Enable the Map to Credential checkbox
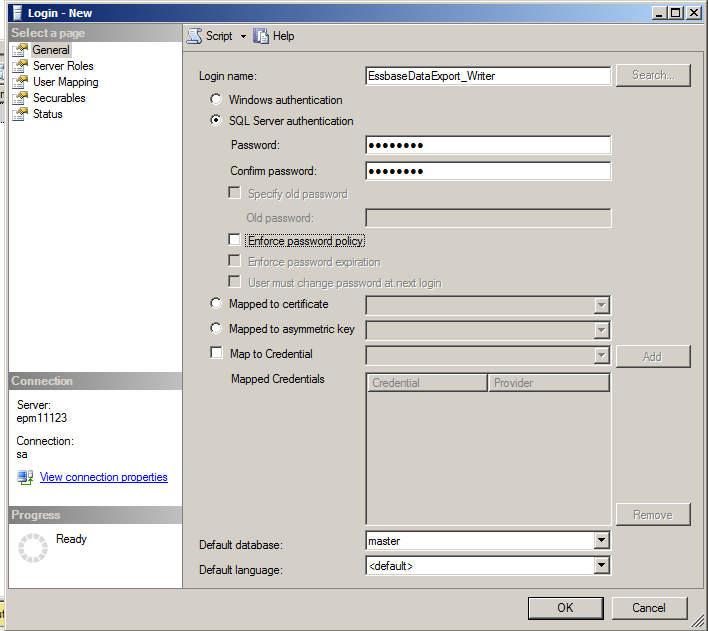The height and width of the screenshot is (631, 708). coord(217,353)
